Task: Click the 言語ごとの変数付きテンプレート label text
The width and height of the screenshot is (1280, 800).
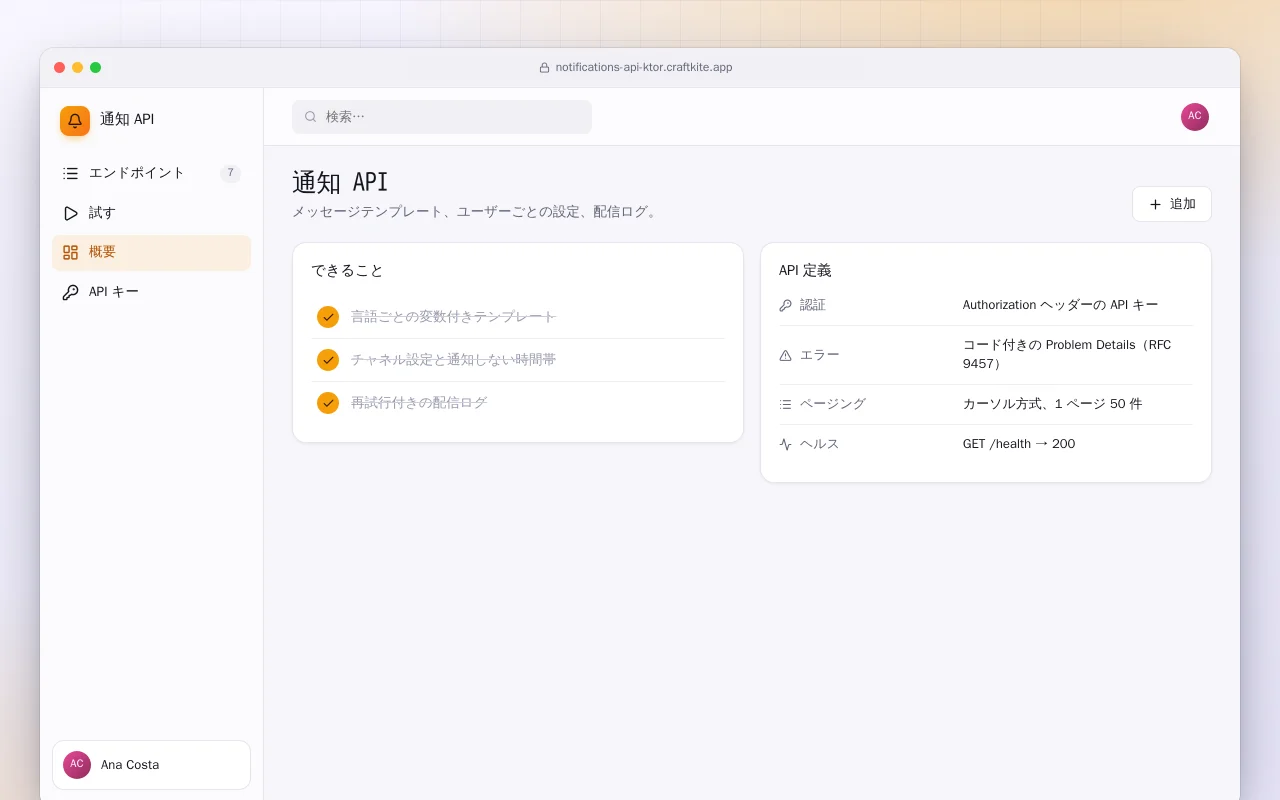Action: click(x=453, y=317)
